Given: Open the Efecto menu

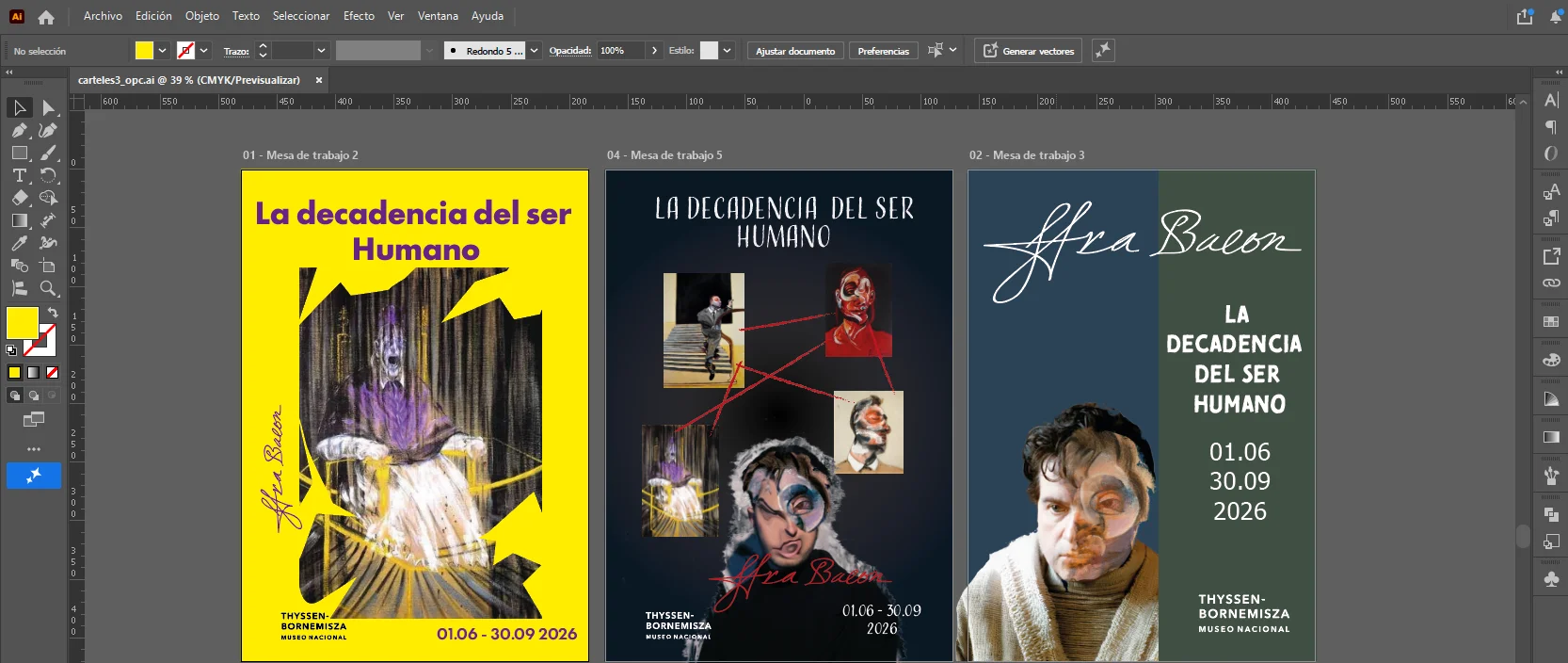Looking at the screenshot, I should point(359,16).
